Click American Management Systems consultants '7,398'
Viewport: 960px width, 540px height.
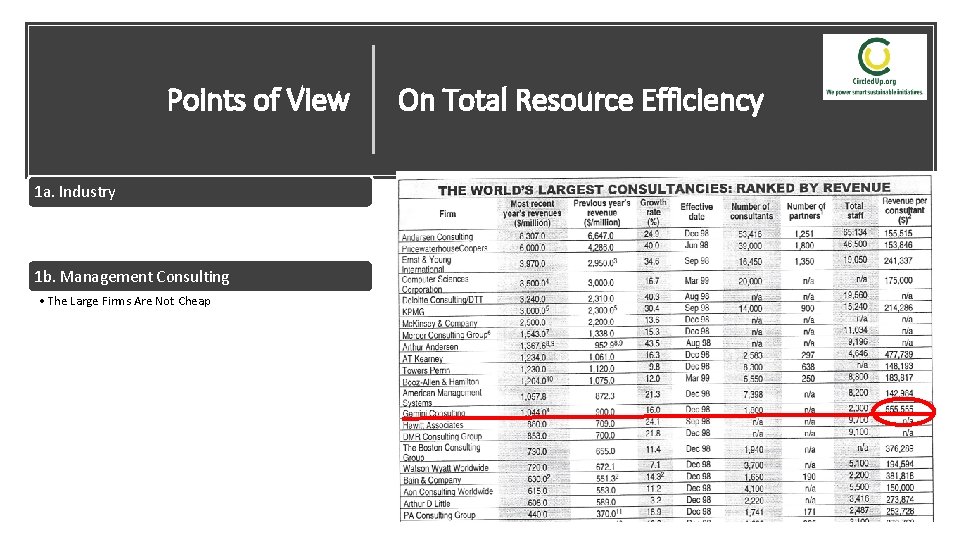[753, 394]
